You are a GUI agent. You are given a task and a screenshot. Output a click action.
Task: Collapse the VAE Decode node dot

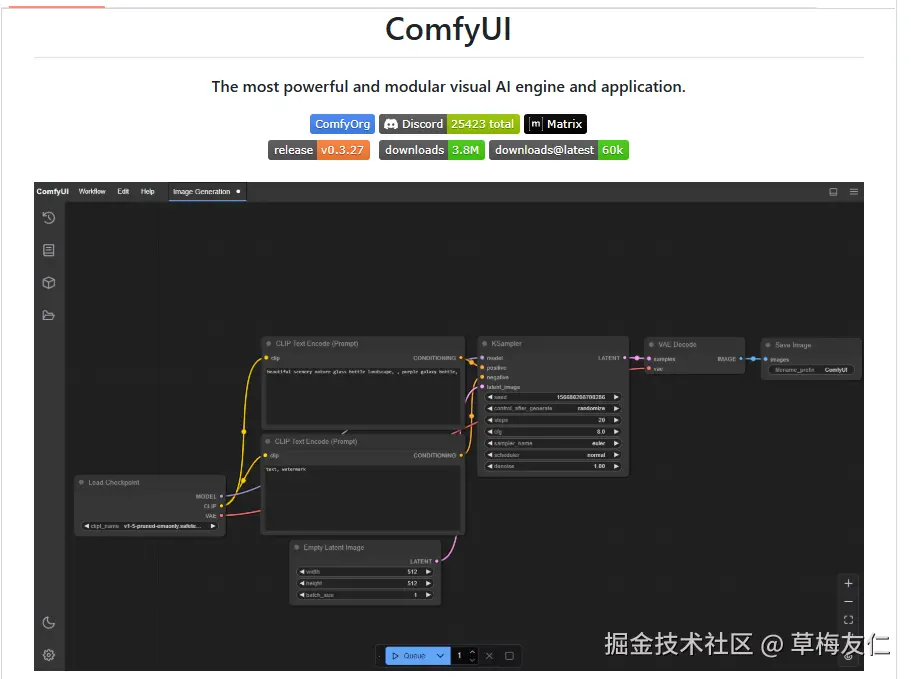click(x=651, y=344)
